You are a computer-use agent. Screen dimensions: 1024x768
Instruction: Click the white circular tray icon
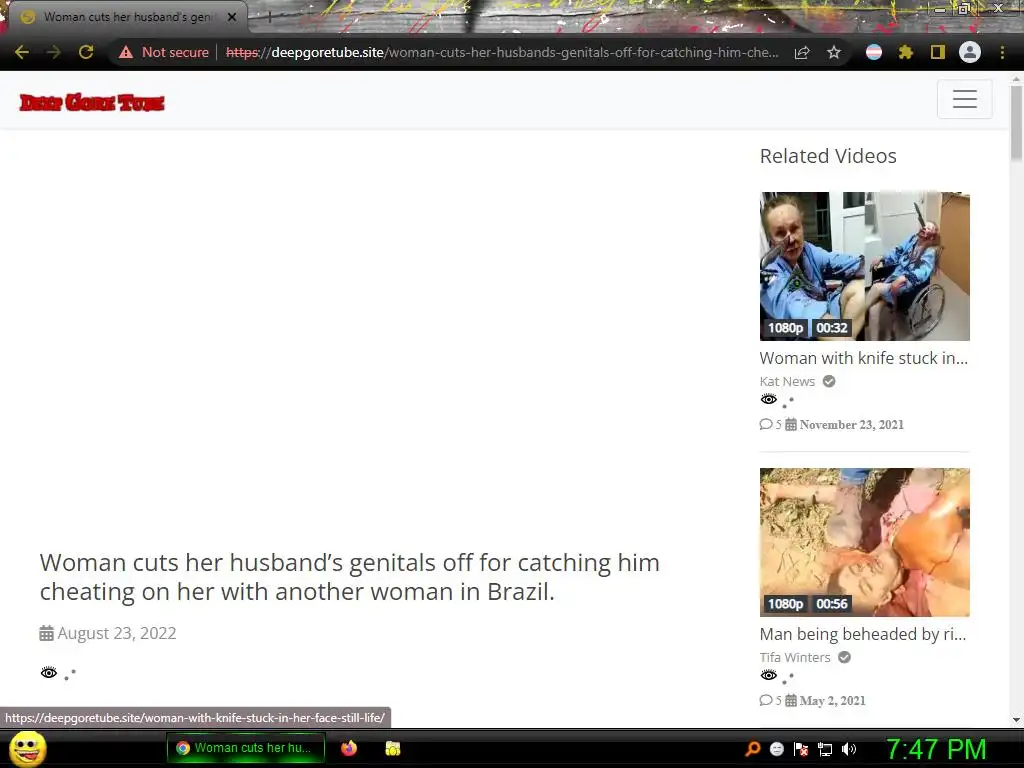pos(776,749)
